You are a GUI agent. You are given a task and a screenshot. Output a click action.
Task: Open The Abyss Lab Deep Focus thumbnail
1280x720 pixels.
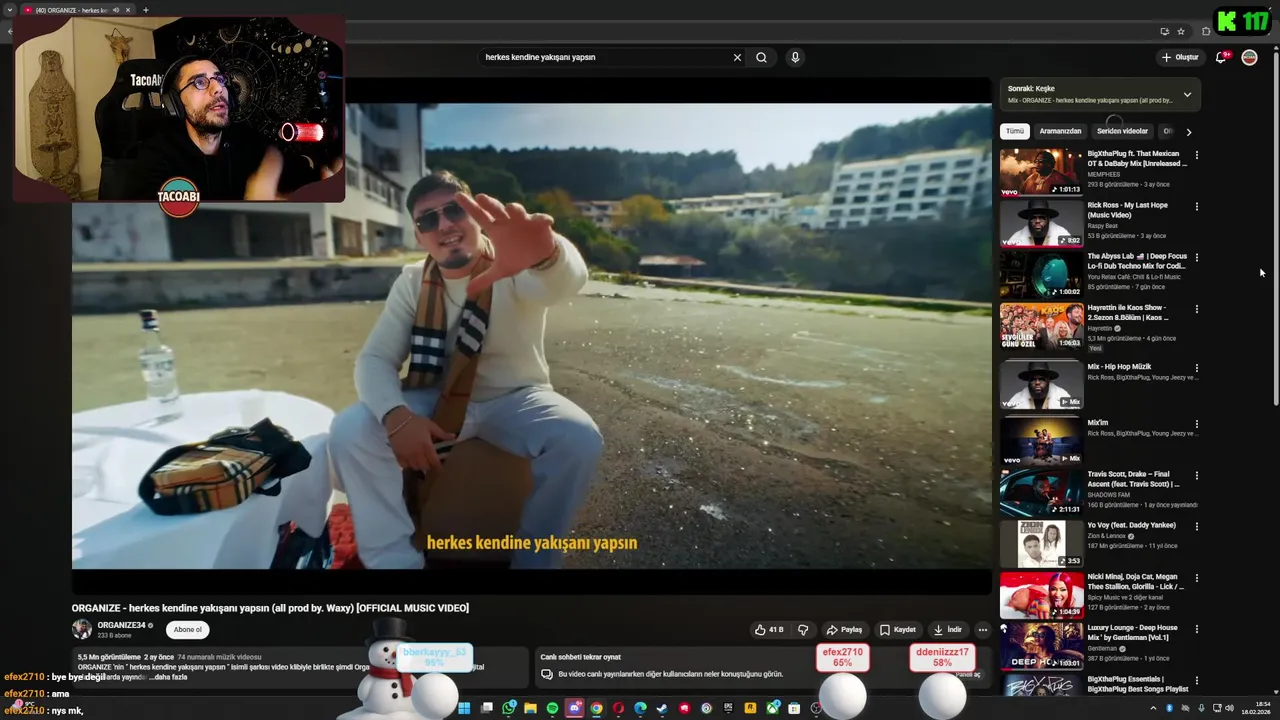[1041, 274]
